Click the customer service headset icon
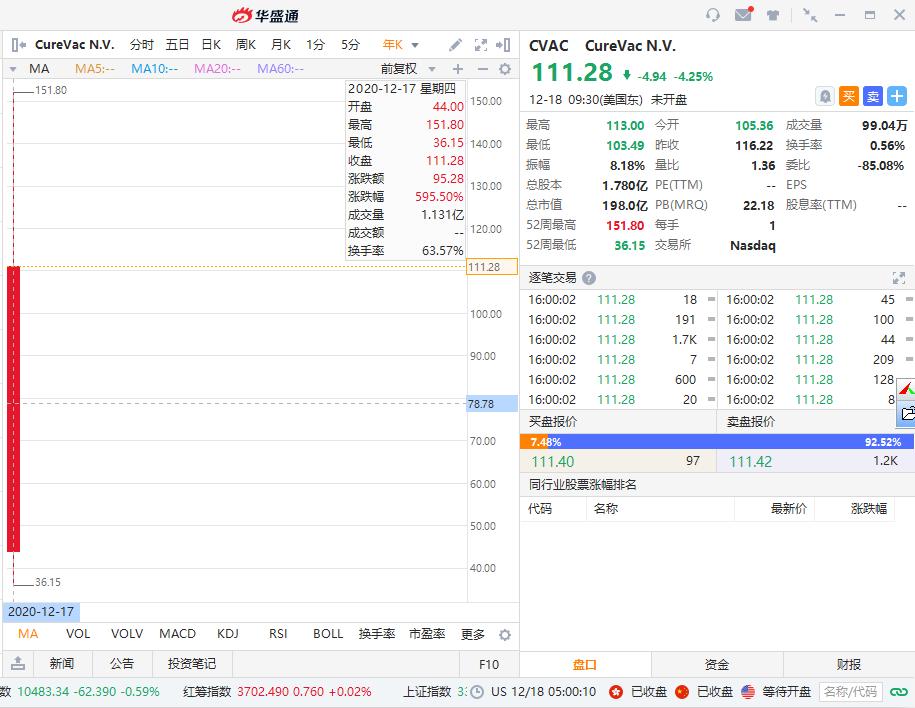The image size is (915, 708). point(713,15)
